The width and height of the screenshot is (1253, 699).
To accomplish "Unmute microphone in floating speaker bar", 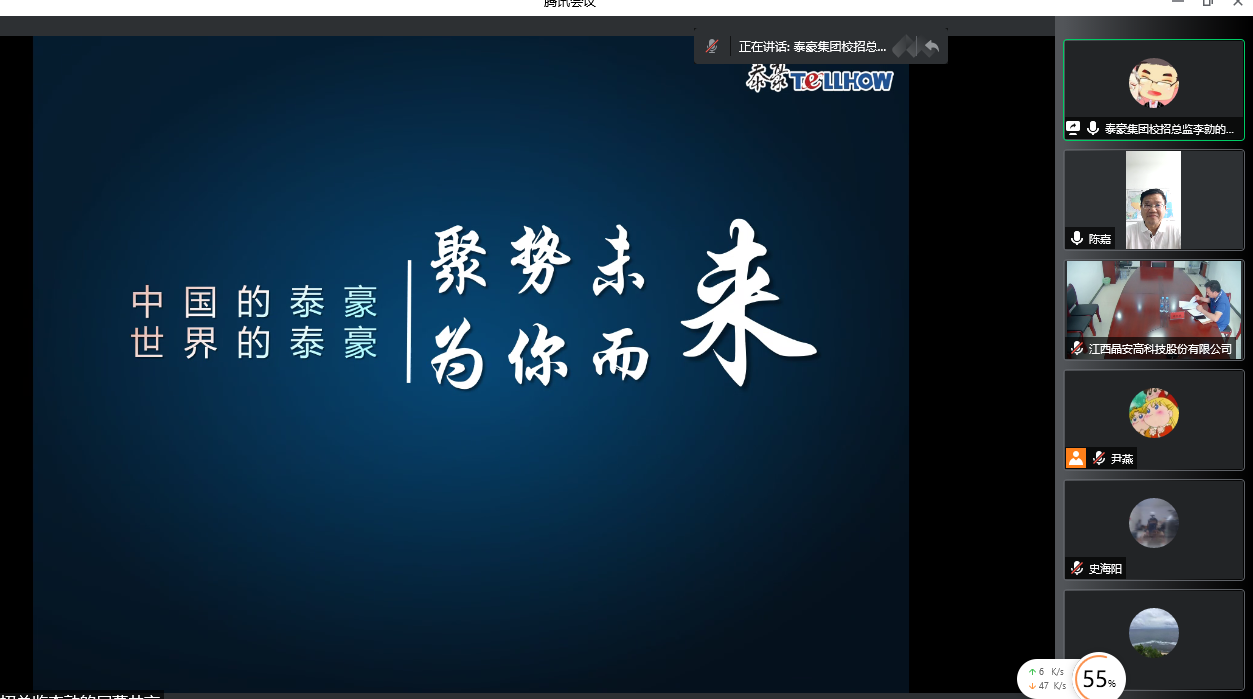I will point(712,46).
